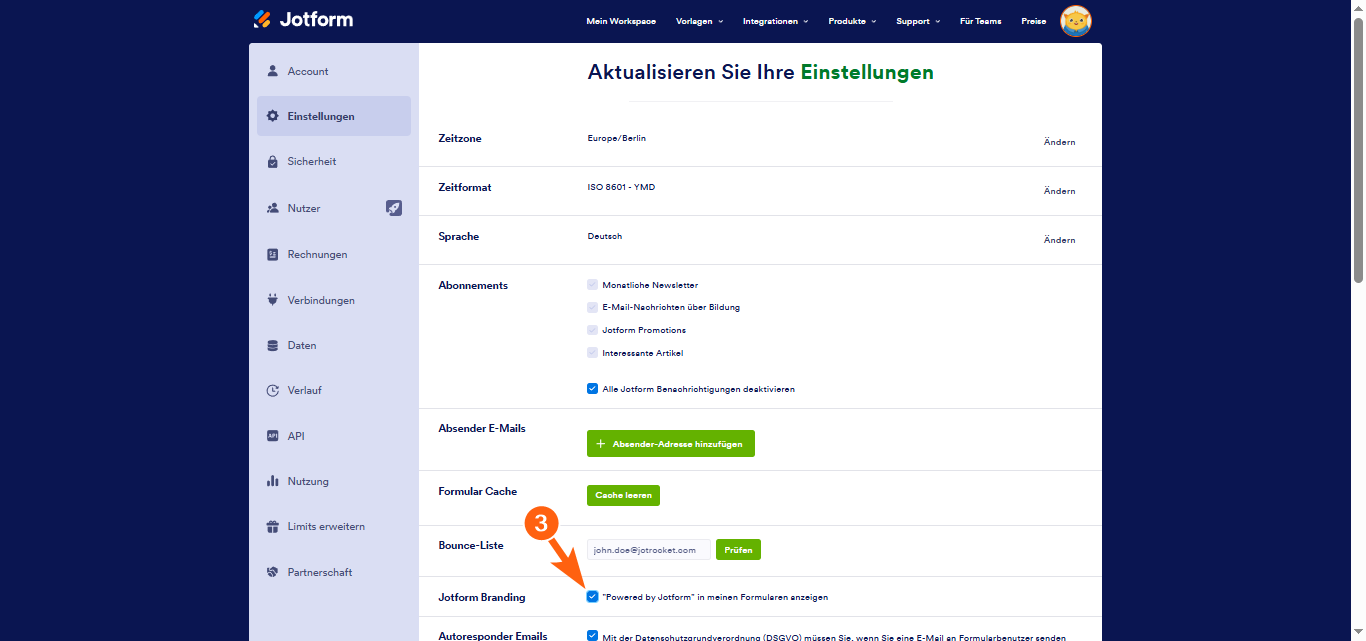
Task: Open the Sicherheit sidebar tab
Action: pyautogui.click(x=334, y=161)
